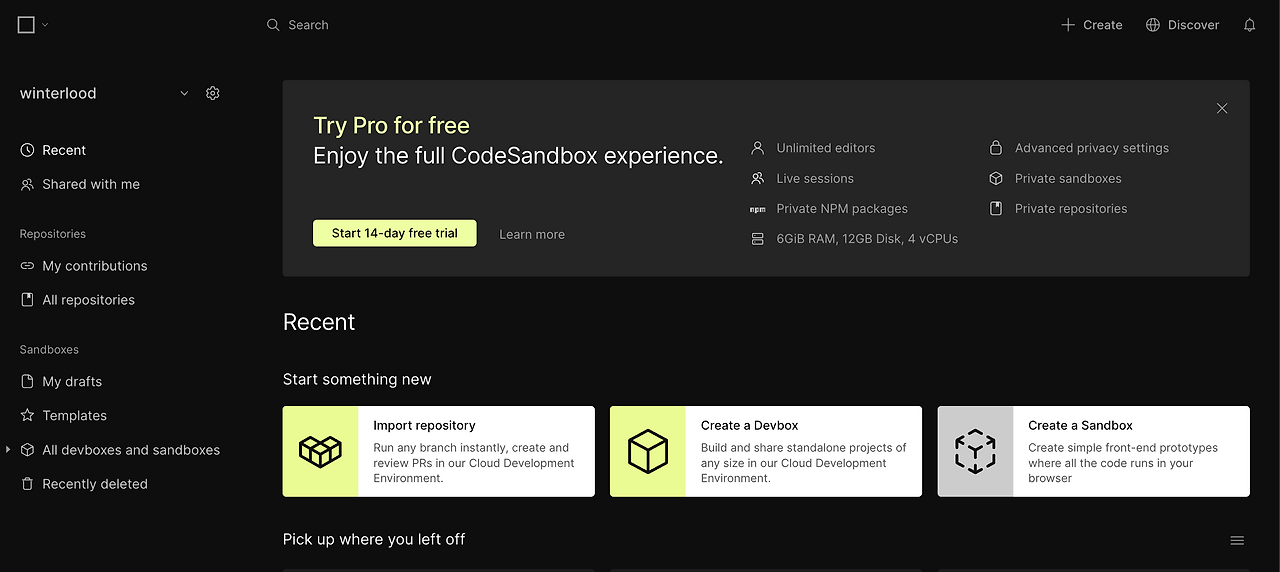Open the Create a Devbox card
The width and height of the screenshot is (1280, 572).
pyautogui.click(x=766, y=451)
